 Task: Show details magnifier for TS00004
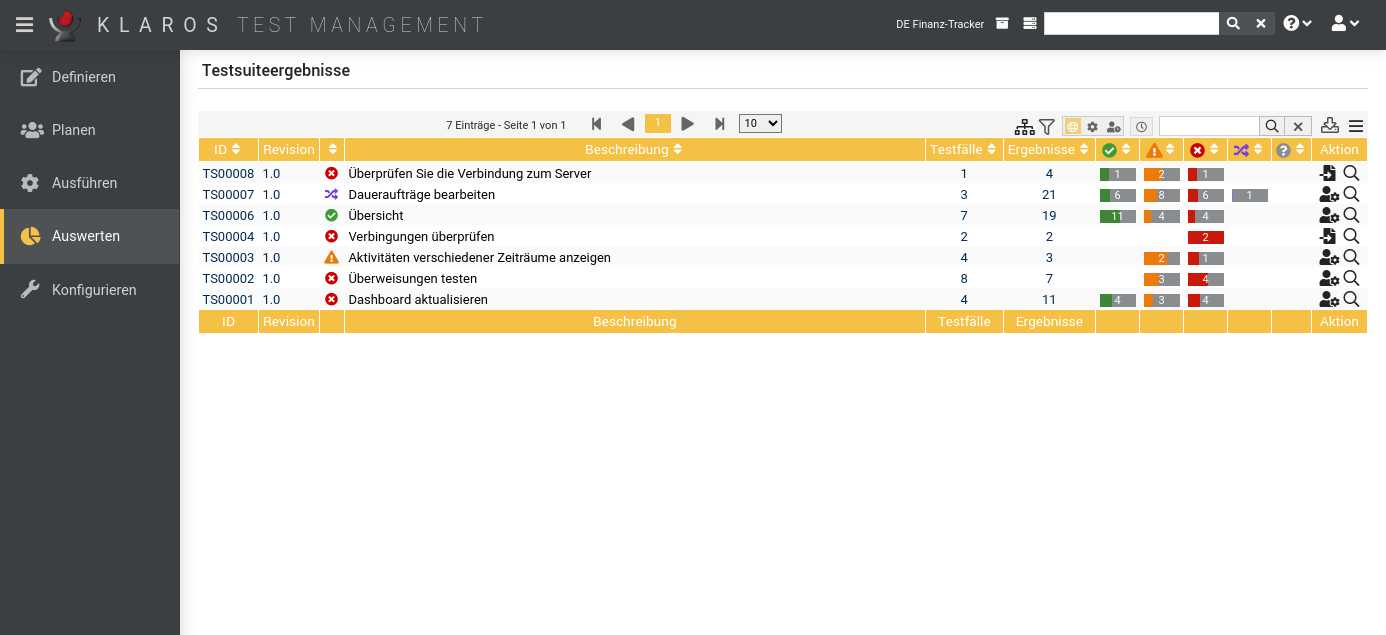[1351, 236]
